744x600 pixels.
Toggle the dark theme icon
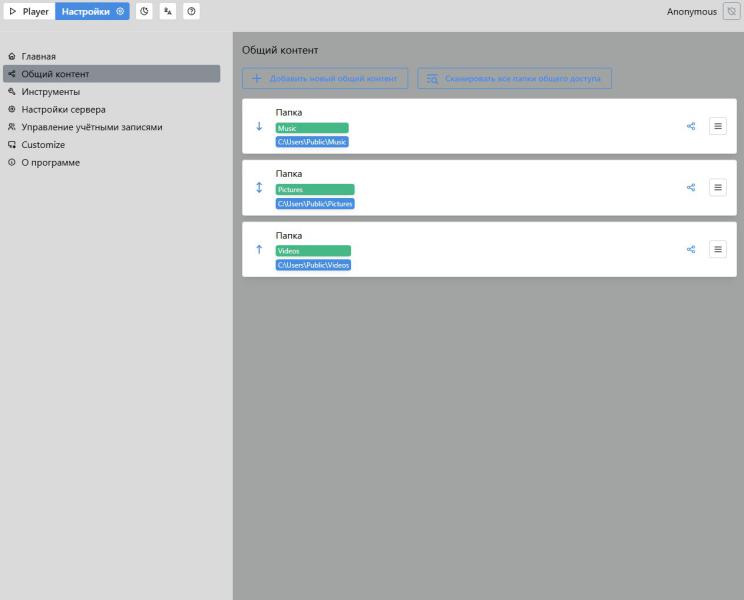pyautogui.click(x=144, y=12)
